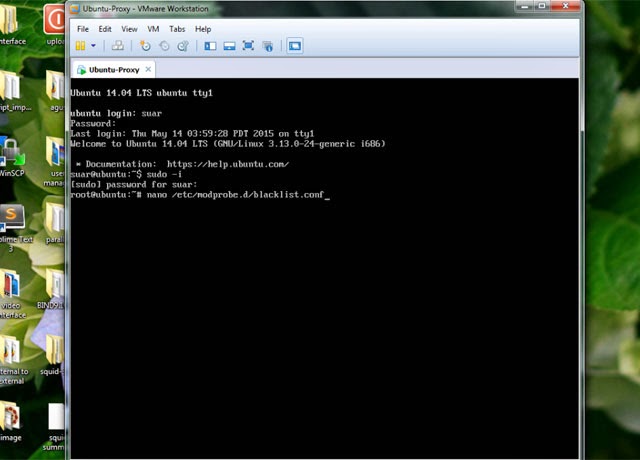Send Ctrl+Alt+Del using the toolbar icon
The height and width of the screenshot is (460, 640).
pyautogui.click(x=118, y=46)
